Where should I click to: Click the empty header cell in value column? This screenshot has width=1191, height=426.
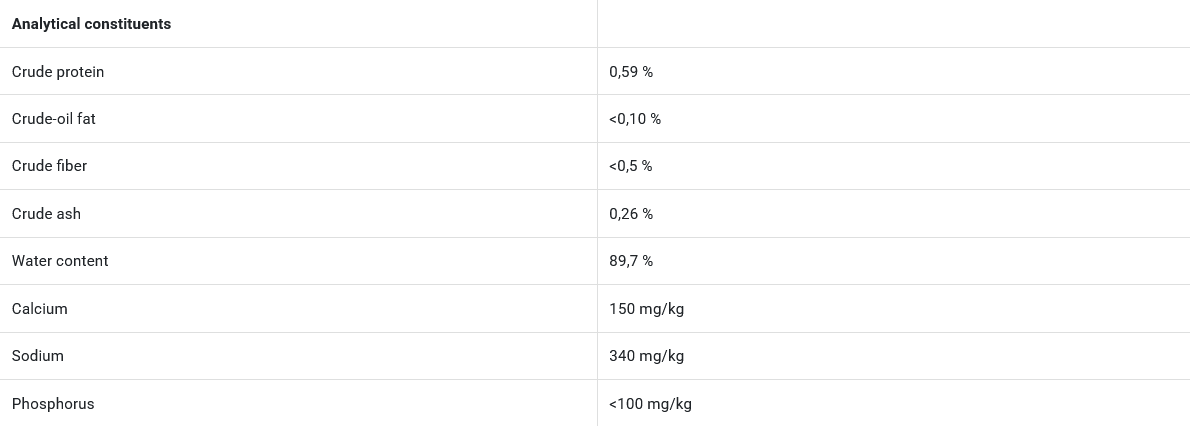pyautogui.click(x=893, y=24)
